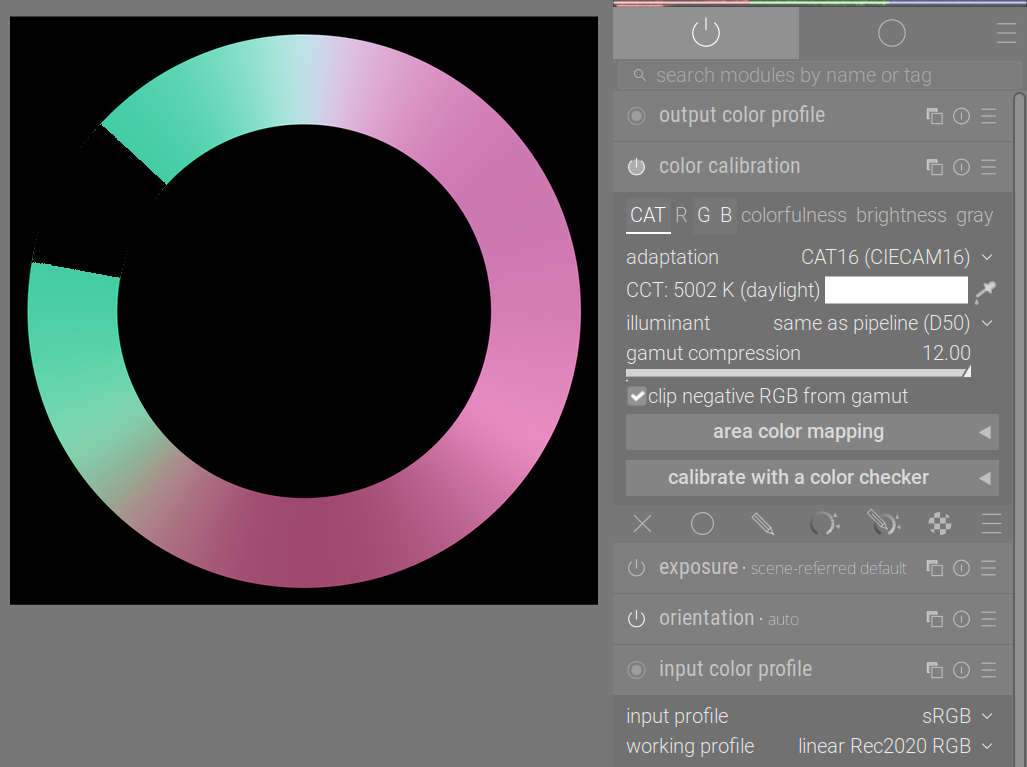Switch to the brightness tab
1027x767 pixels.
[x=901, y=215]
